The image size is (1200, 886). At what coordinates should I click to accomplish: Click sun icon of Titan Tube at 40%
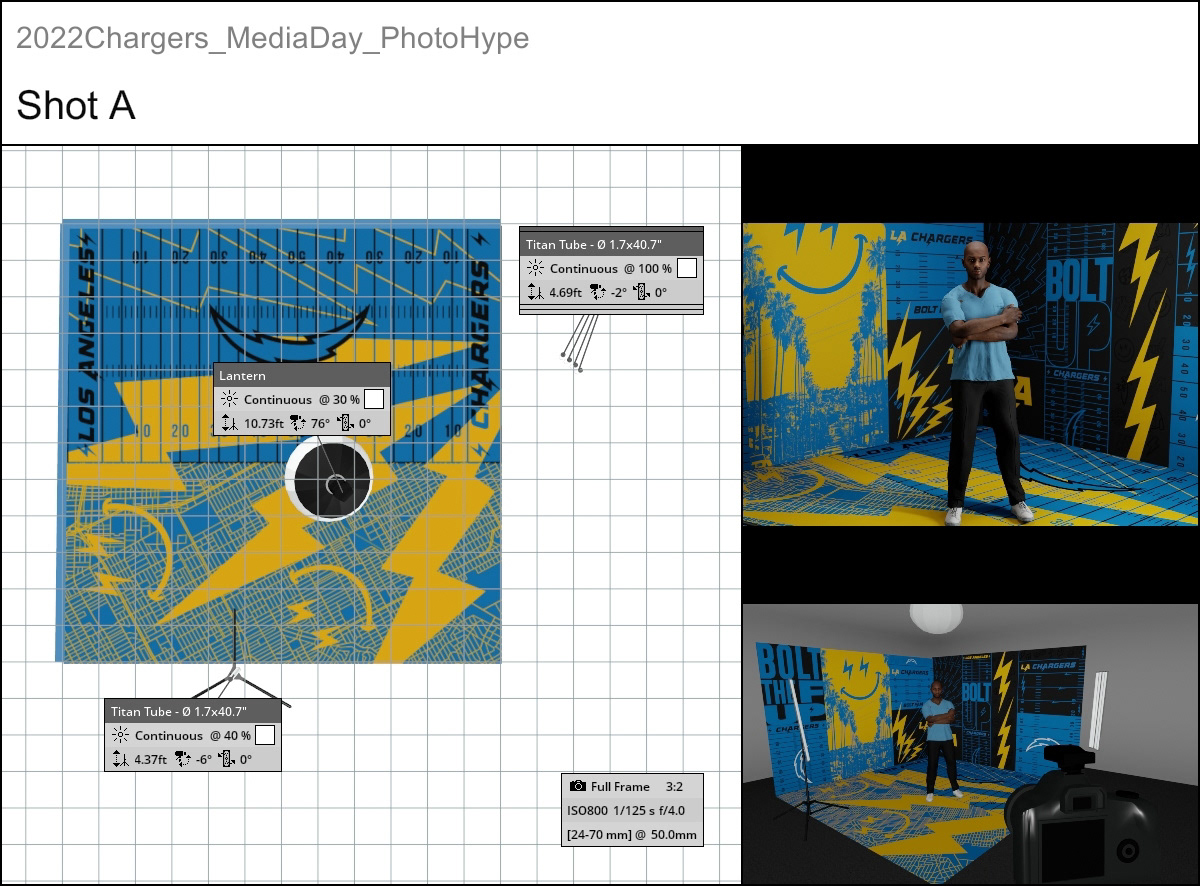point(120,735)
